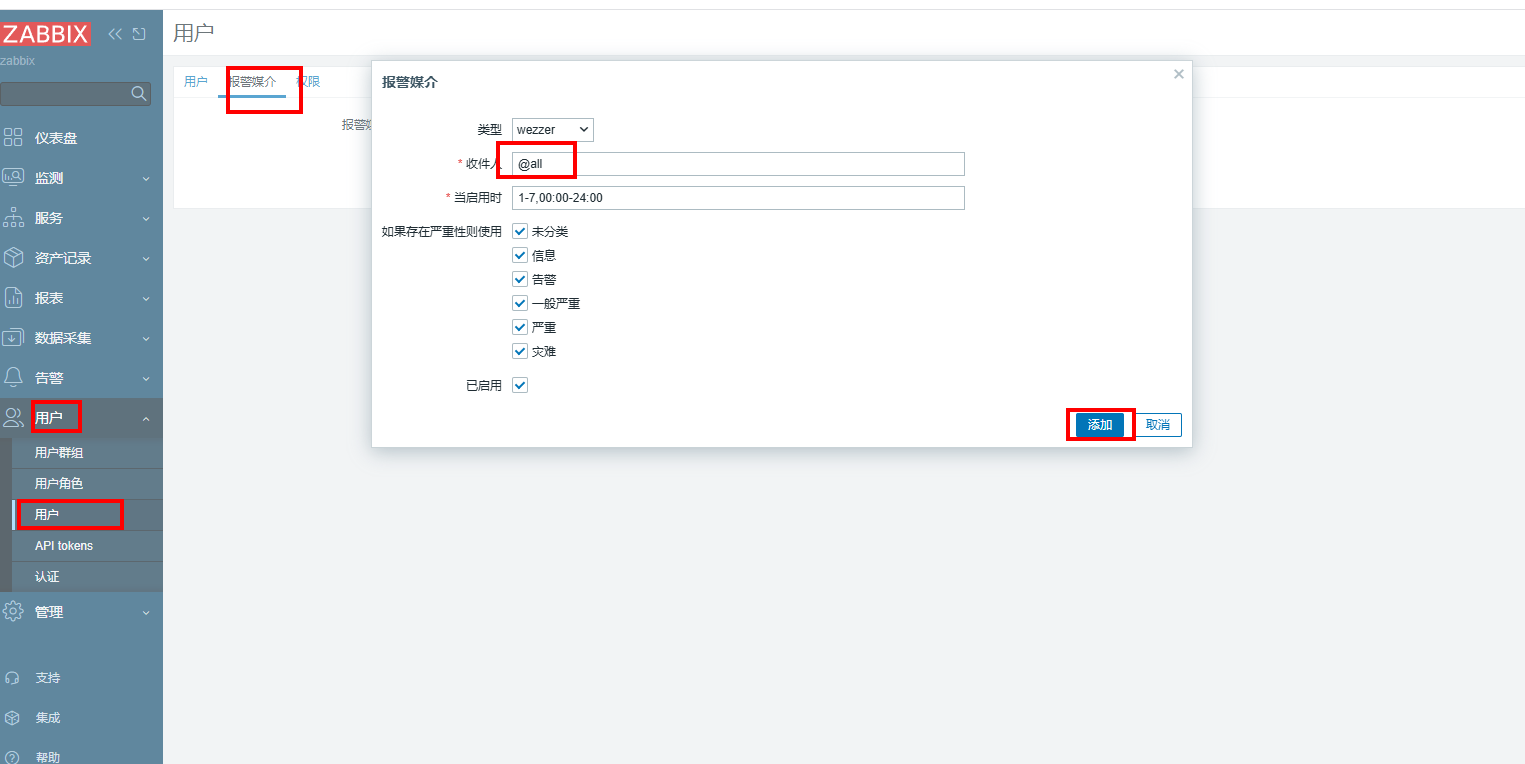The height and width of the screenshot is (764, 1525).
Task: Switch to the 权限 tab
Action: coord(308,82)
